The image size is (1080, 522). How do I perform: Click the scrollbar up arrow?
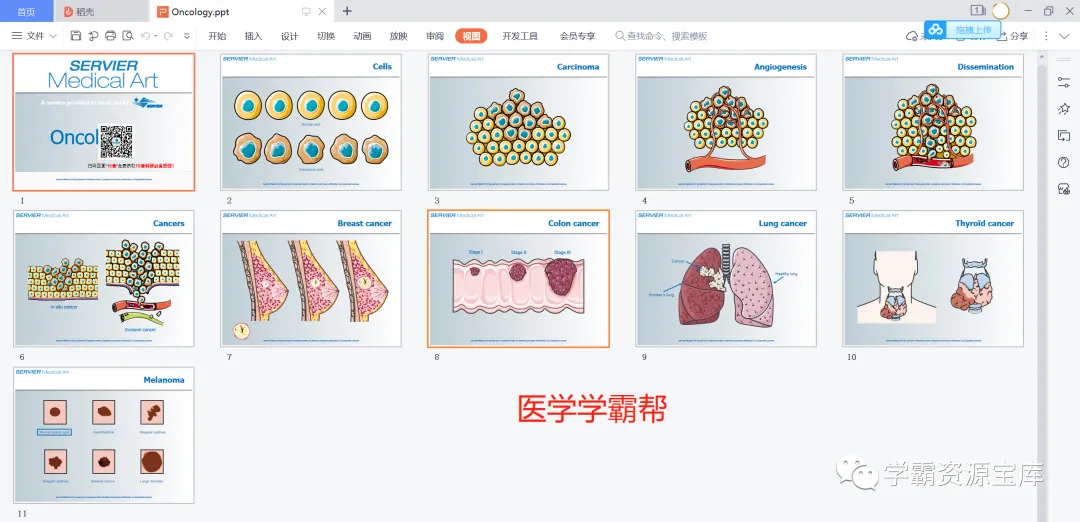[1042, 57]
